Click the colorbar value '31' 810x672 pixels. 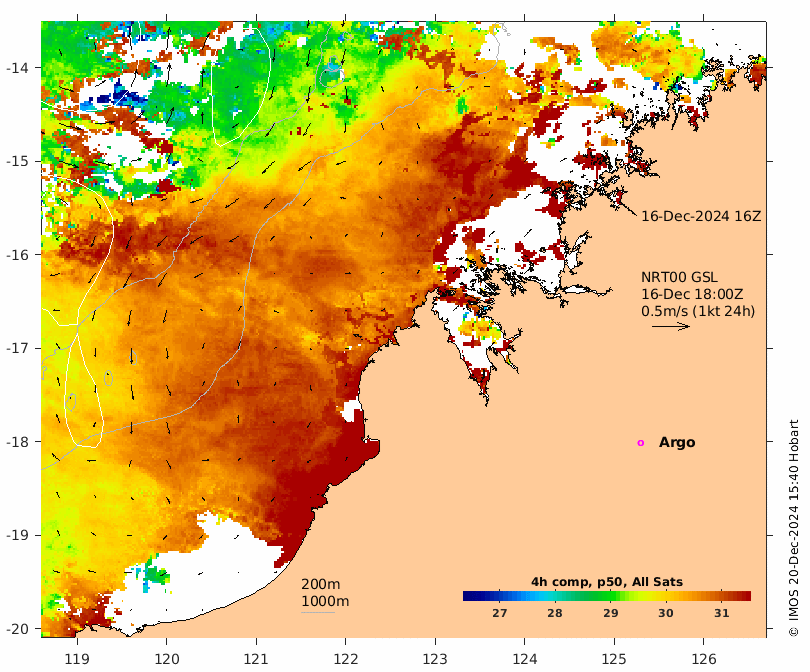click(722, 613)
